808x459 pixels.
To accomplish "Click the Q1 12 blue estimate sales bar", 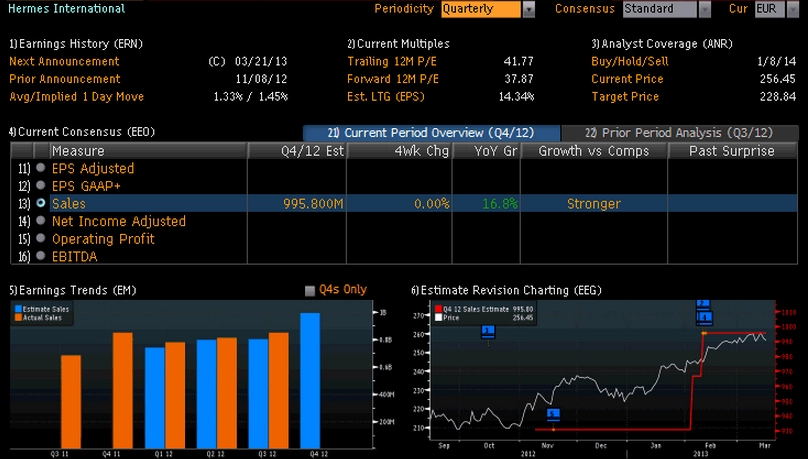I will pos(155,398).
